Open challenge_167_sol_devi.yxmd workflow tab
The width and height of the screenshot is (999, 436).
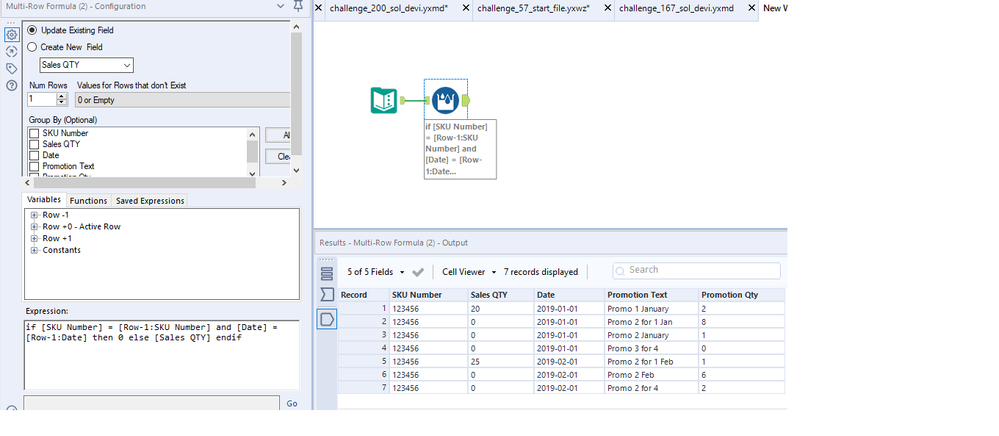tap(676, 8)
